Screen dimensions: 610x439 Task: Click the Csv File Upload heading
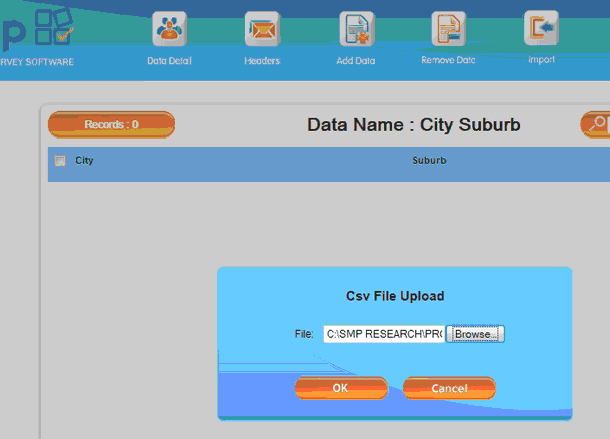[395, 296]
